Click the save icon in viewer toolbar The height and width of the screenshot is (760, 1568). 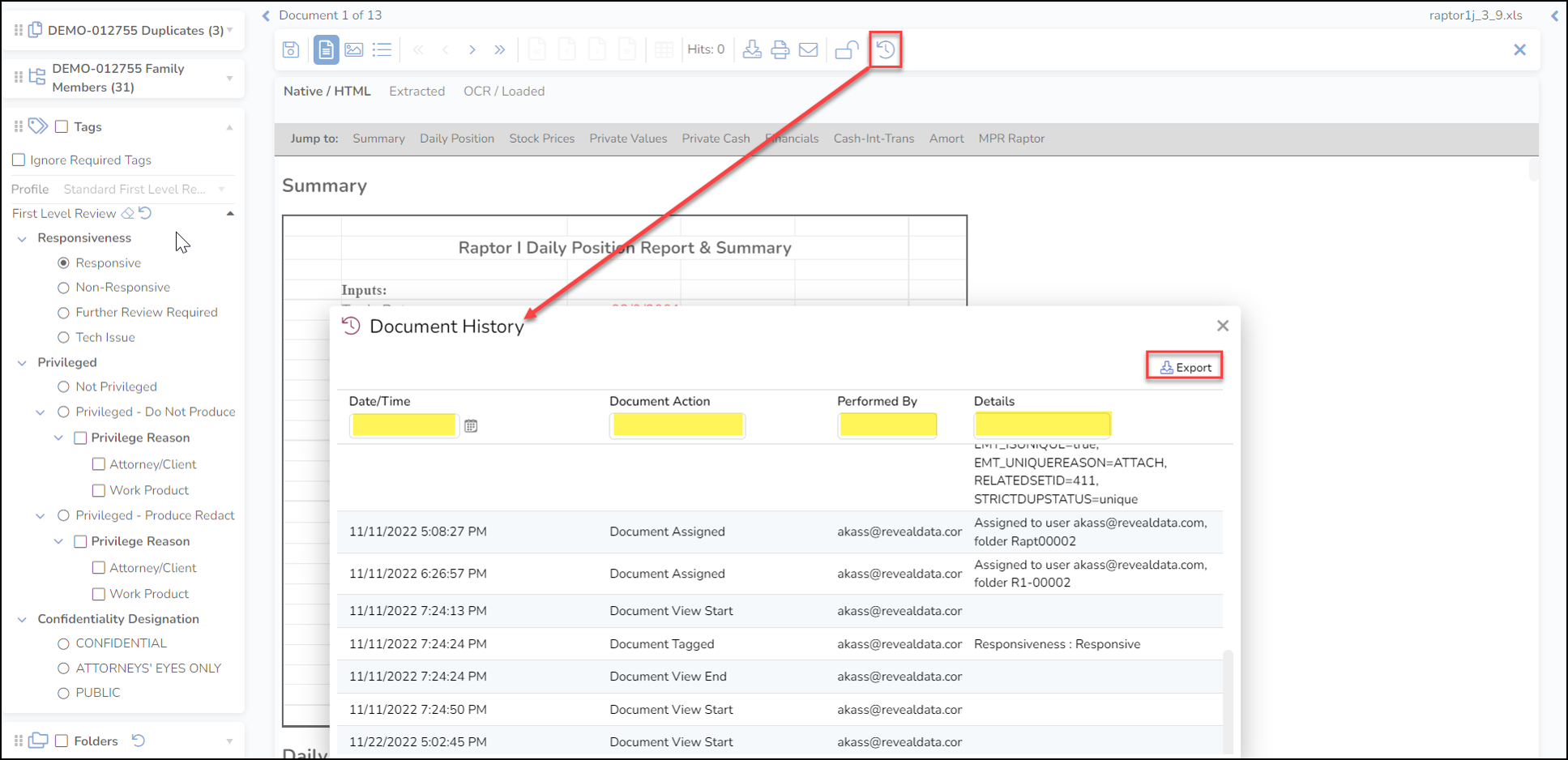pyautogui.click(x=291, y=49)
